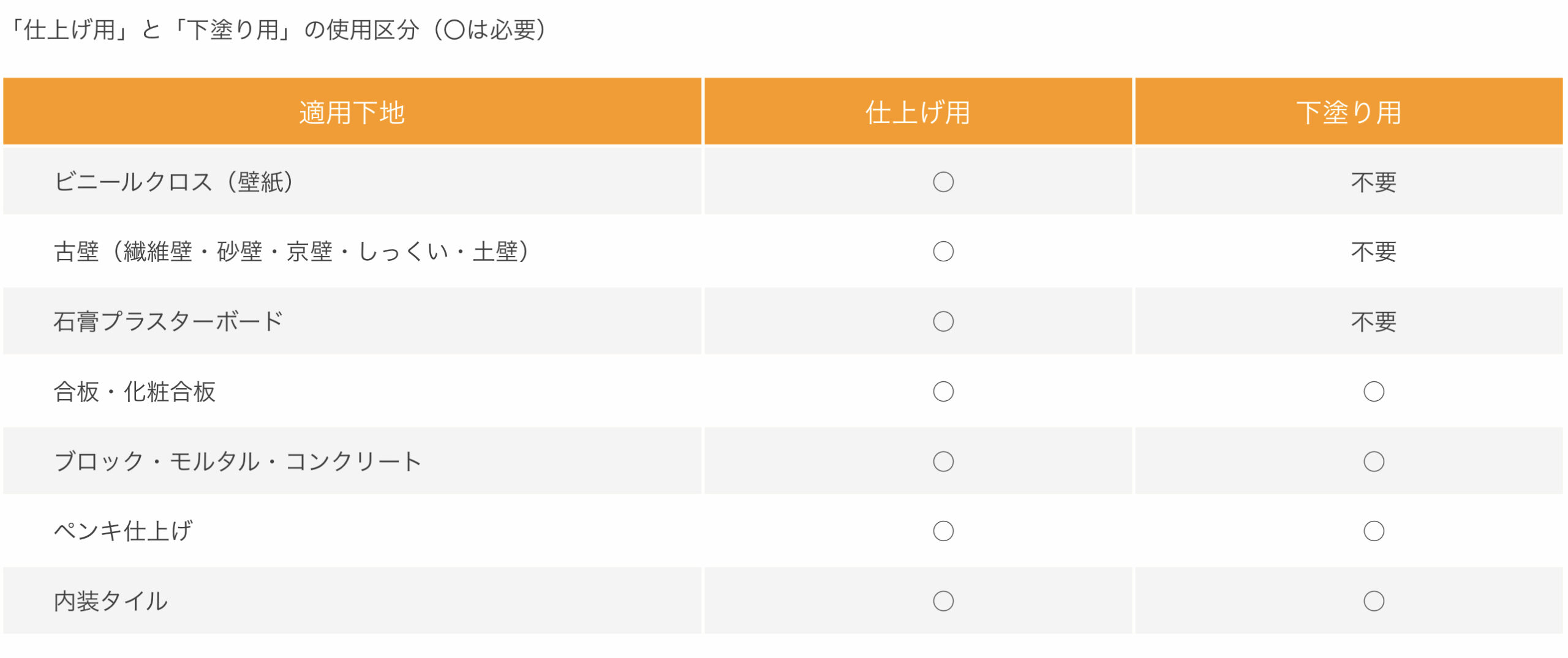
Task: Select the ビニールクロス(壁紙) row label
Action: [x=174, y=182]
